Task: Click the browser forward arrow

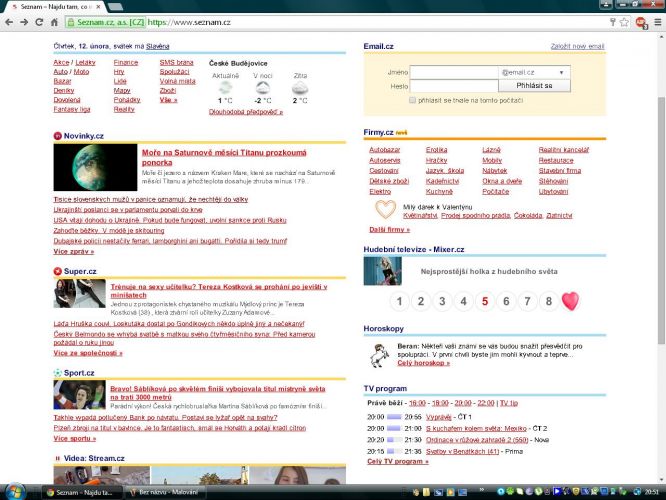Action: click(x=24, y=22)
